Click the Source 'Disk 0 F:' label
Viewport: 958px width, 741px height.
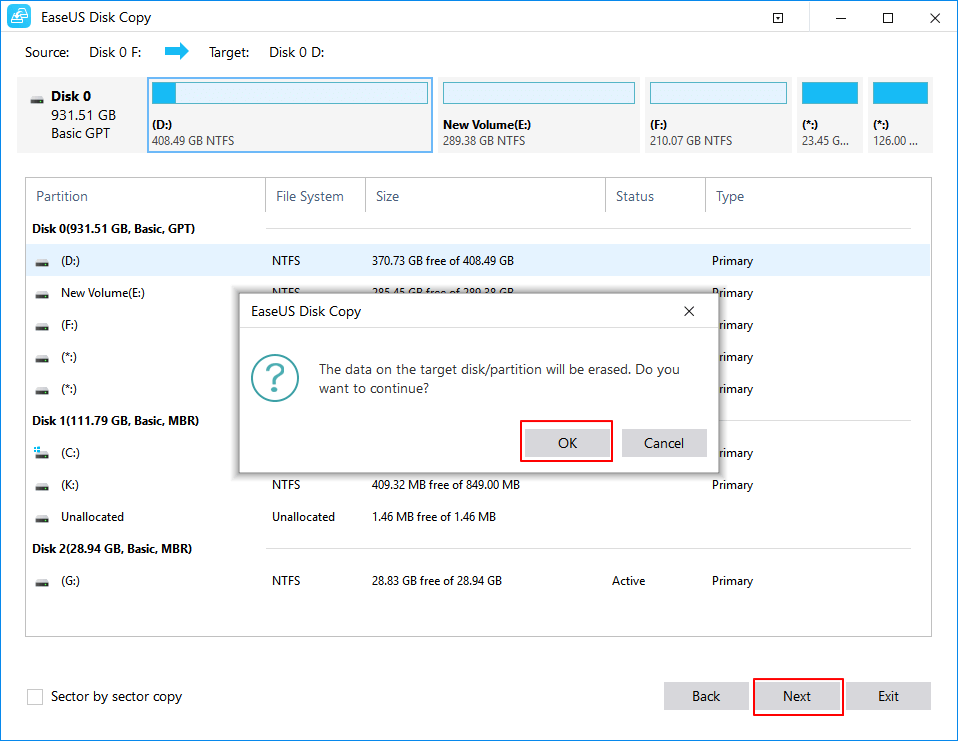(115, 53)
